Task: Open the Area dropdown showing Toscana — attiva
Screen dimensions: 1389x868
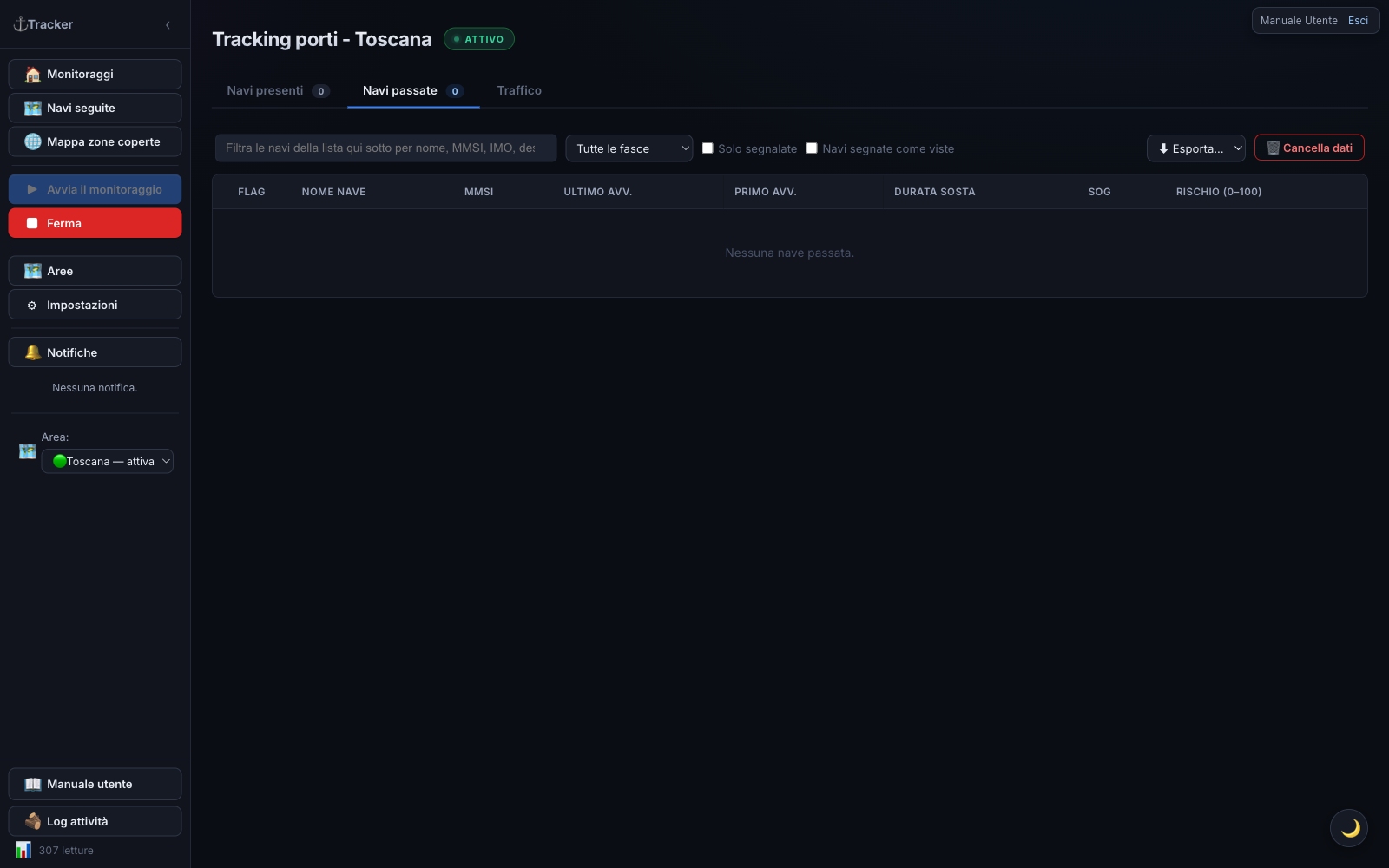Action: point(108,461)
